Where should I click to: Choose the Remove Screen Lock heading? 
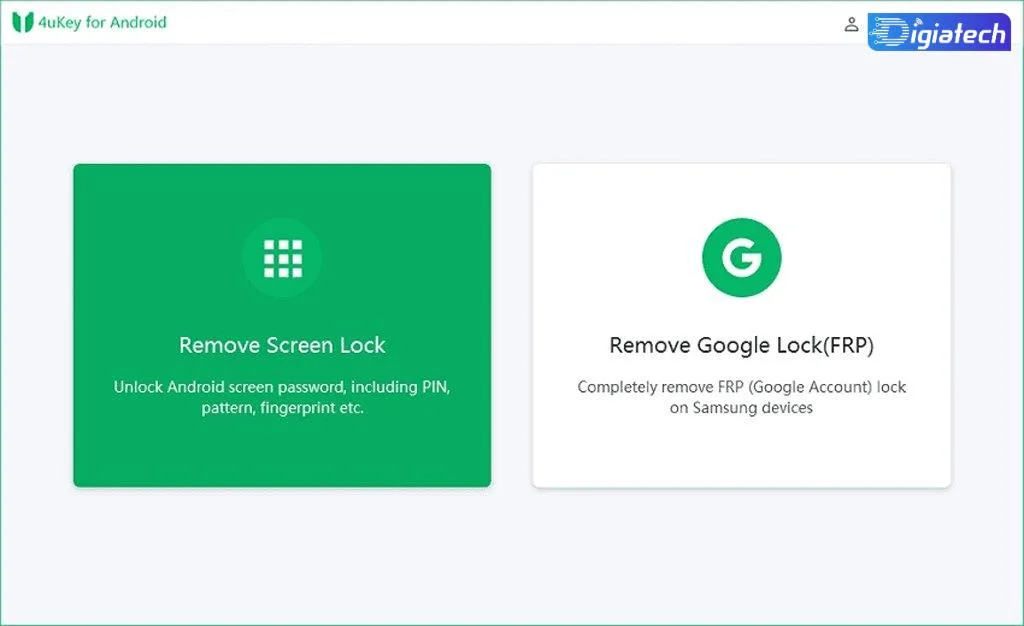coord(282,345)
